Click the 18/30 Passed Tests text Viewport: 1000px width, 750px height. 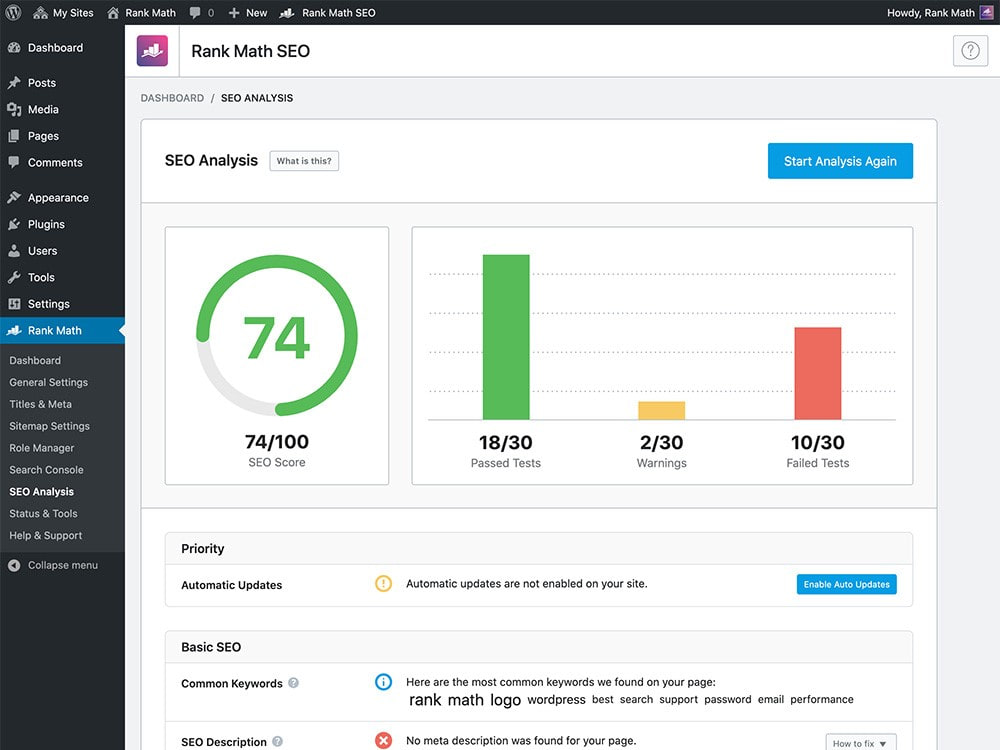tap(506, 452)
